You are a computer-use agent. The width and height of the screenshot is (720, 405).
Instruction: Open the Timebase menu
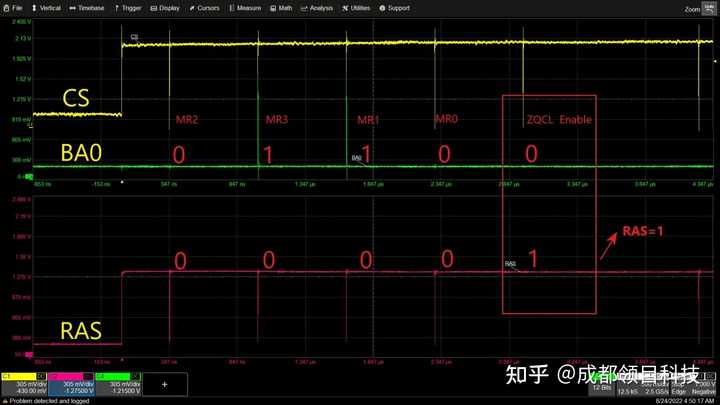pyautogui.click(x=86, y=8)
